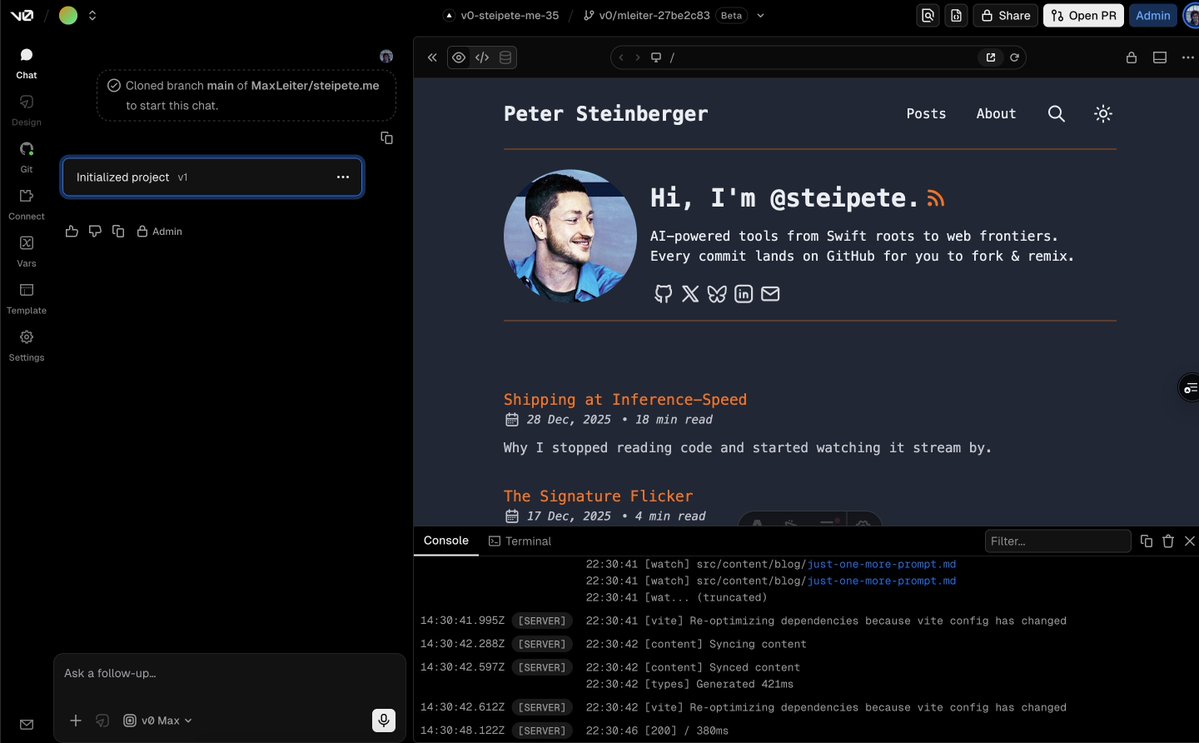Go forward in preview browser

click(x=637, y=57)
